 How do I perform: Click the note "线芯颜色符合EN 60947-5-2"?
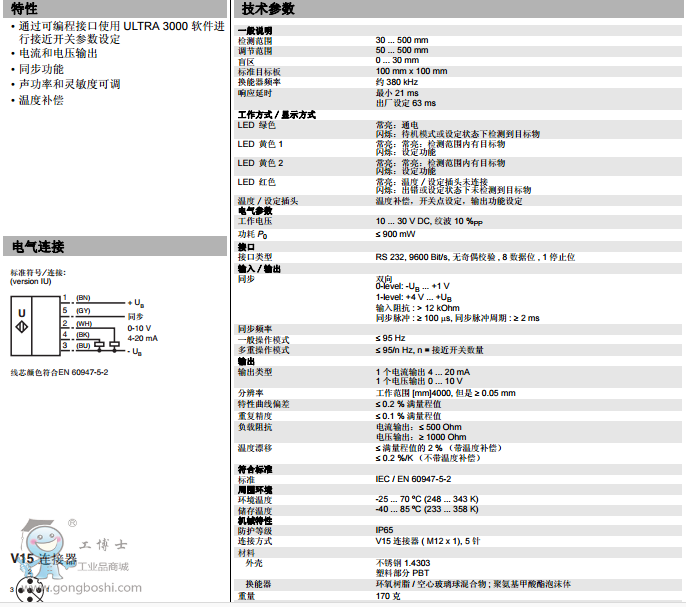coord(59,372)
